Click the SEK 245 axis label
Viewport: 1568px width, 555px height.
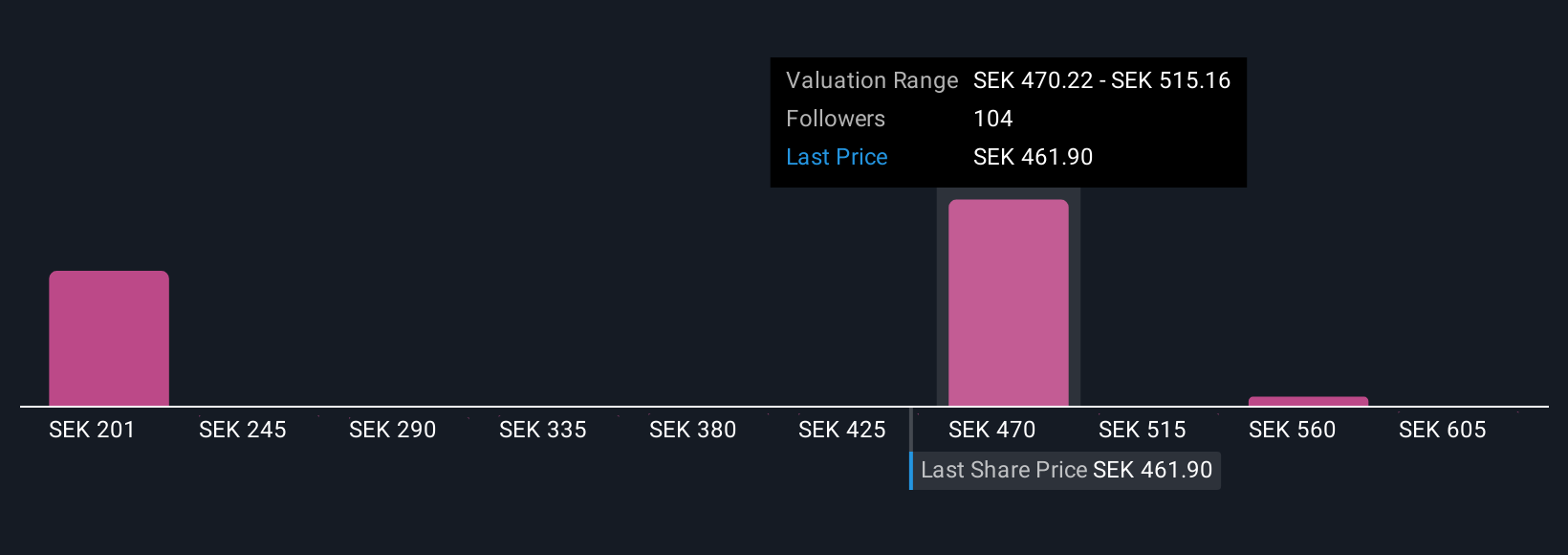242,430
